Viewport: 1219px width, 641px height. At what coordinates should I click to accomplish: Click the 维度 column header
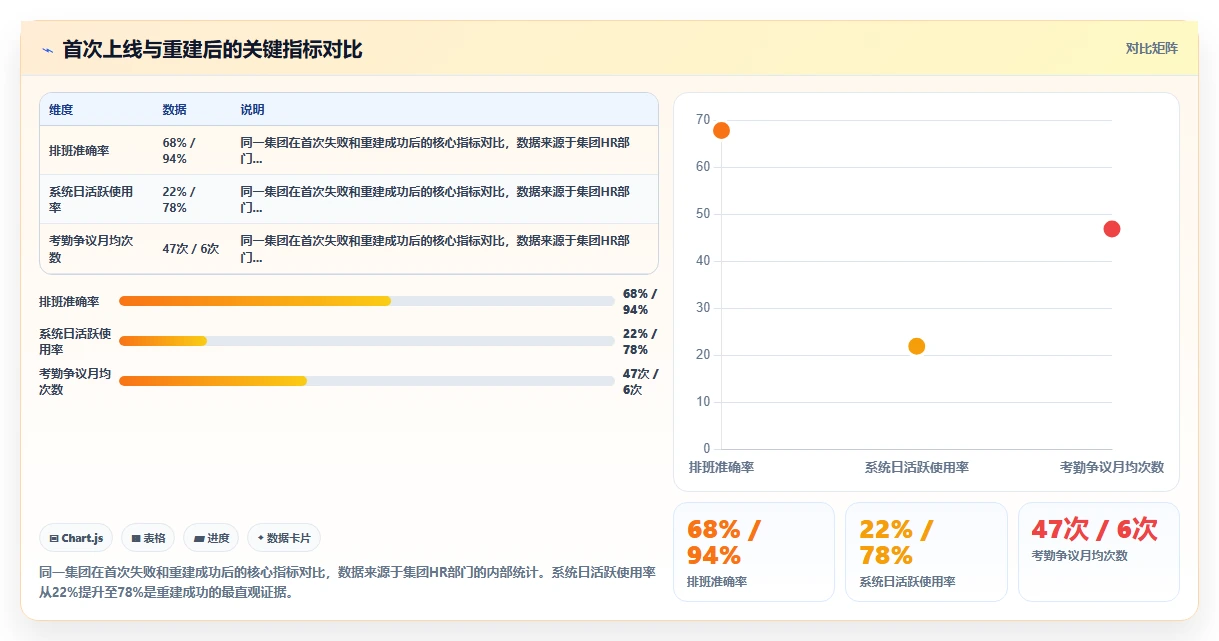(61, 110)
